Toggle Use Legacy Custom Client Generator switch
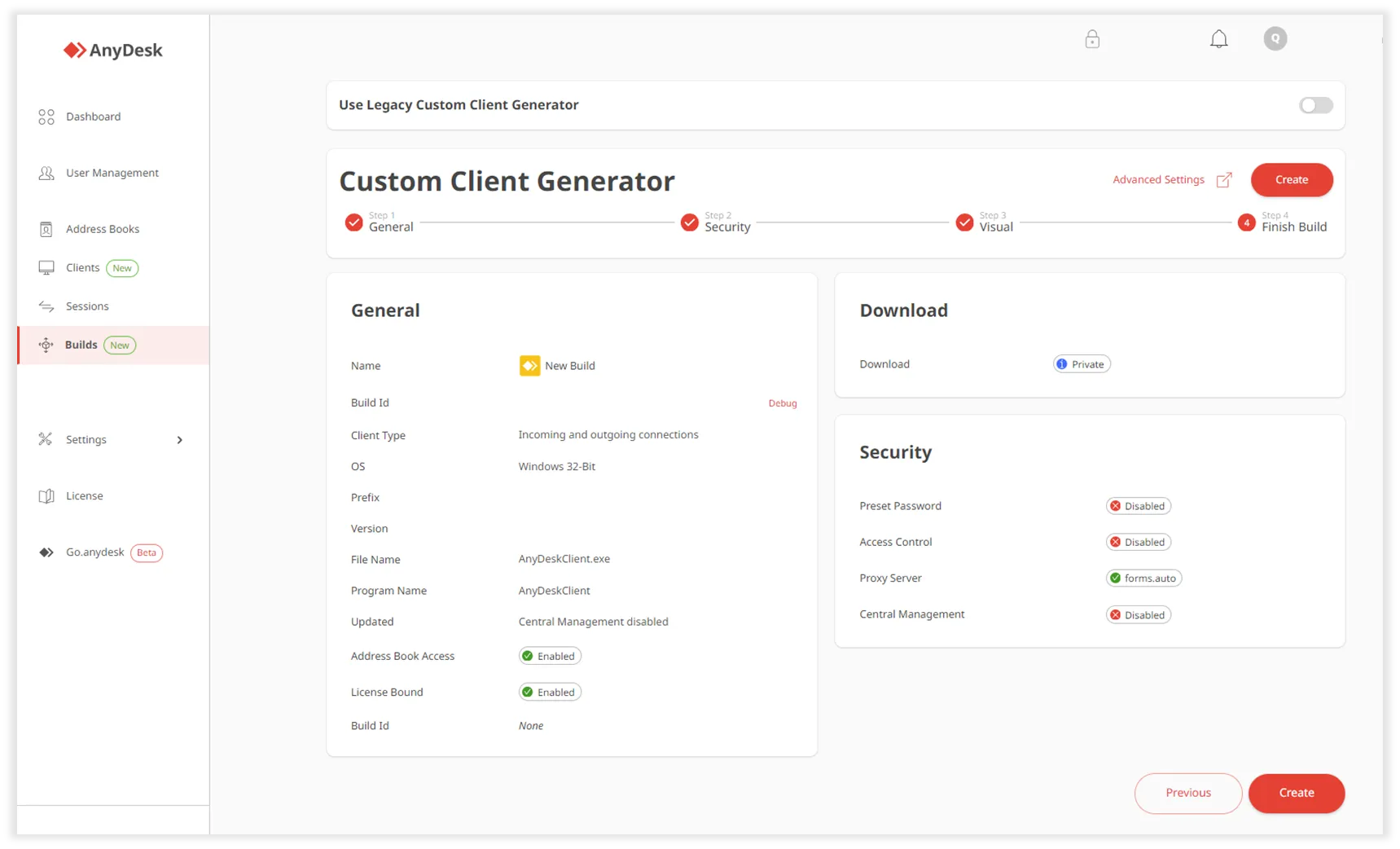1400x849 pixels. point(1315,105)
